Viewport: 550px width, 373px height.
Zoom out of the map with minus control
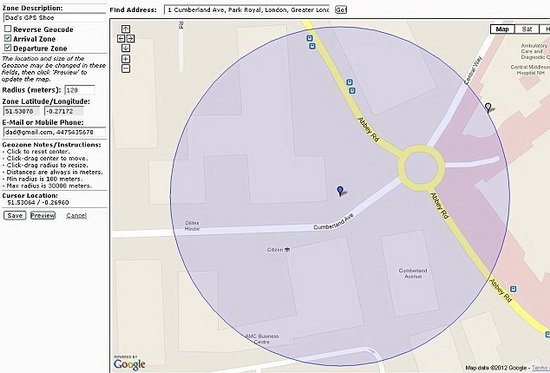(x=126, y=68)
